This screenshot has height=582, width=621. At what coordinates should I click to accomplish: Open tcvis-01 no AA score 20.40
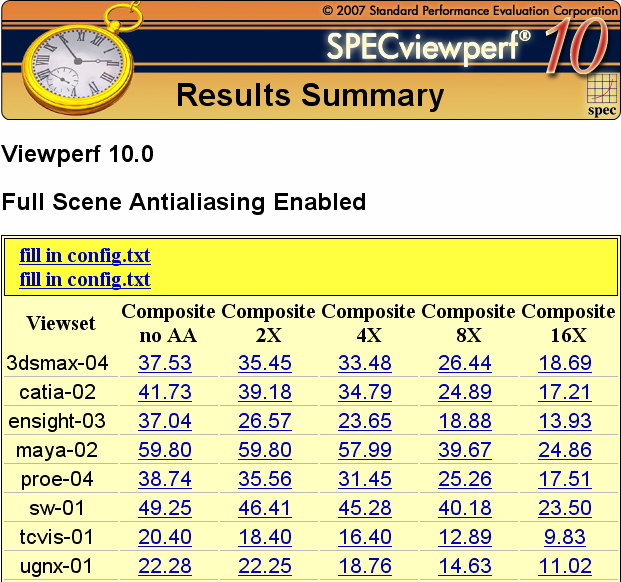(165, 537)
